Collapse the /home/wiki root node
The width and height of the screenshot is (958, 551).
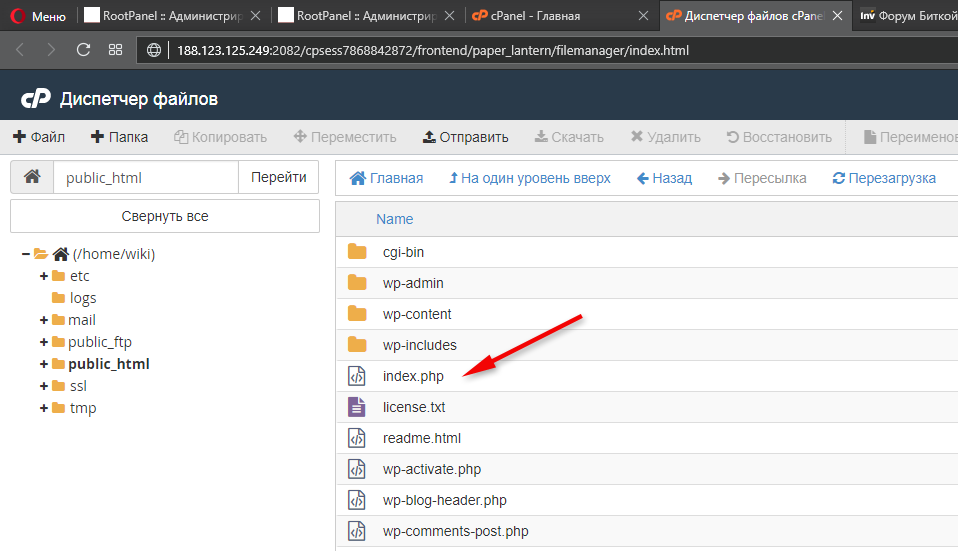(26, 254)
